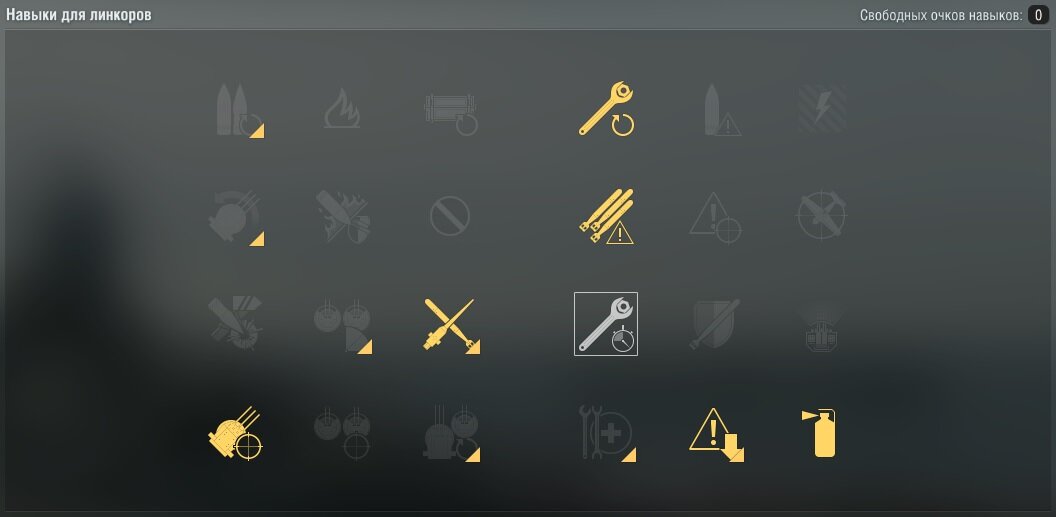Select the wrenches with plus repair skill

coord(607,434)
